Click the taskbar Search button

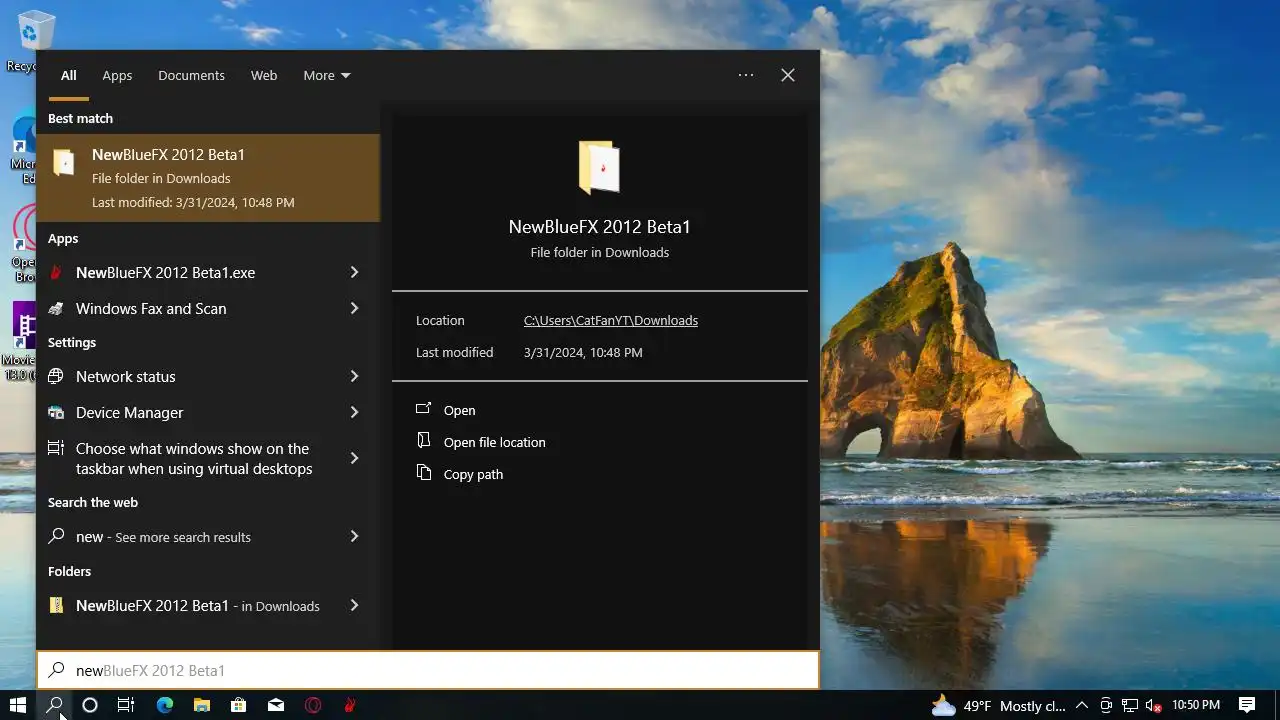coord(54,705)
